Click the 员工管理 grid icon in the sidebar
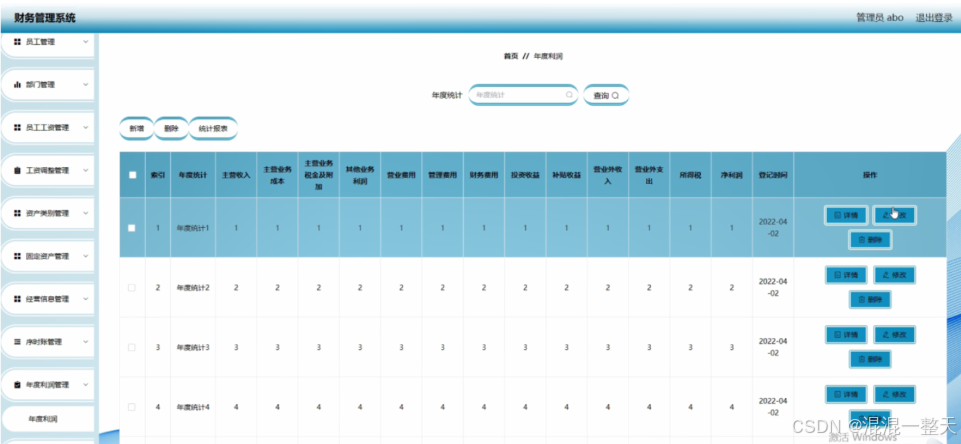The width and height of the screenshot is (961, 444). tap(17, 42)
